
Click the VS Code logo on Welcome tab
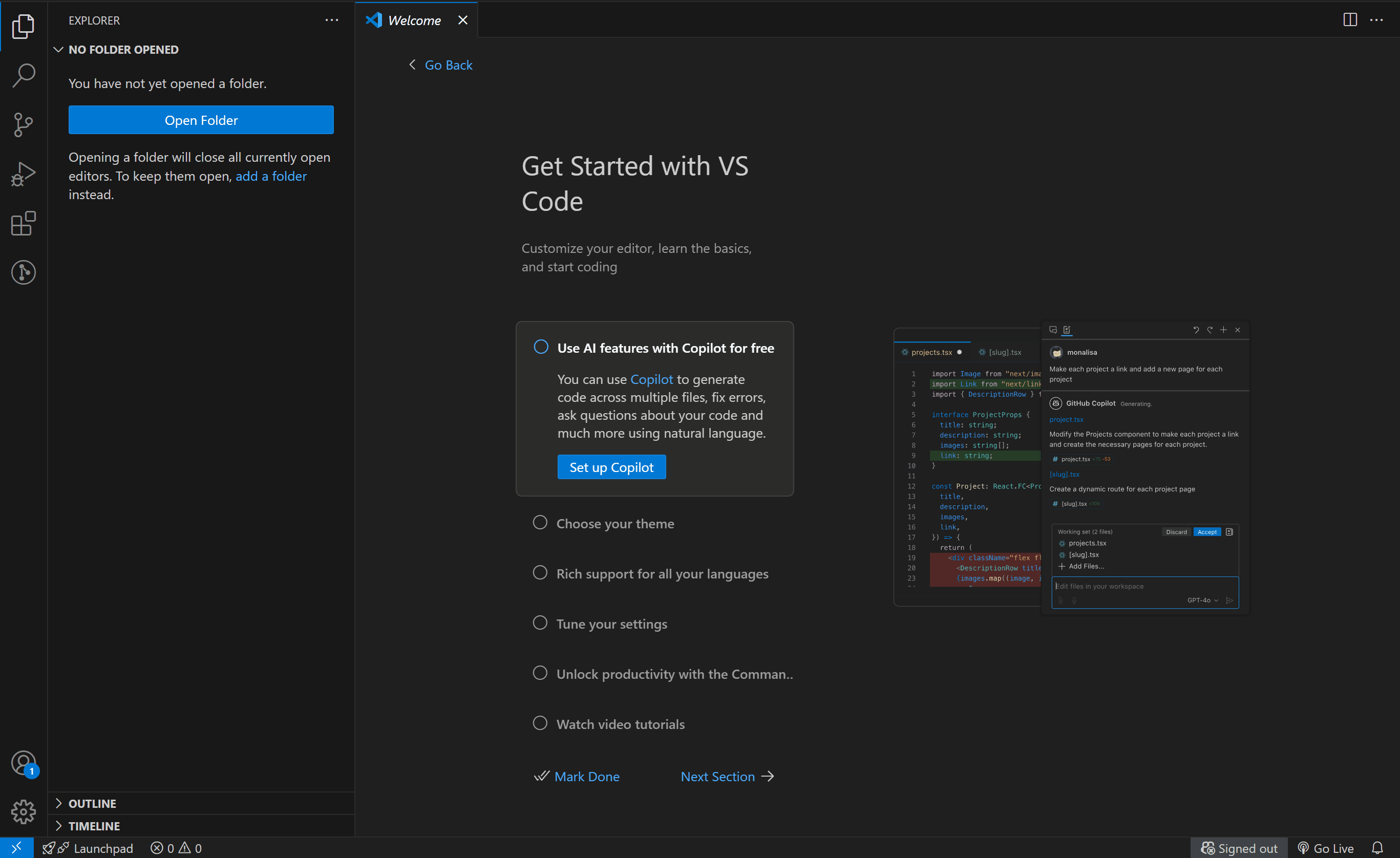[x=373, y=20]
